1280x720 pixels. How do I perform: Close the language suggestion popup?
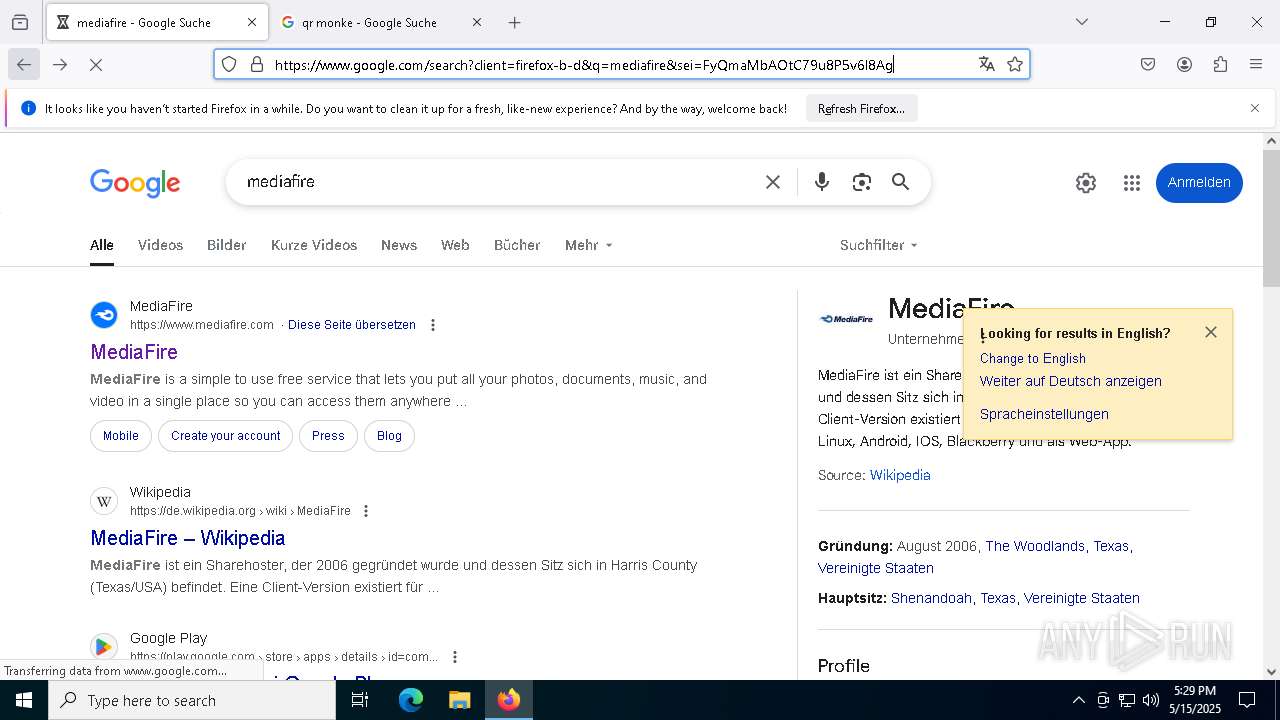(x=1211, y=332)
